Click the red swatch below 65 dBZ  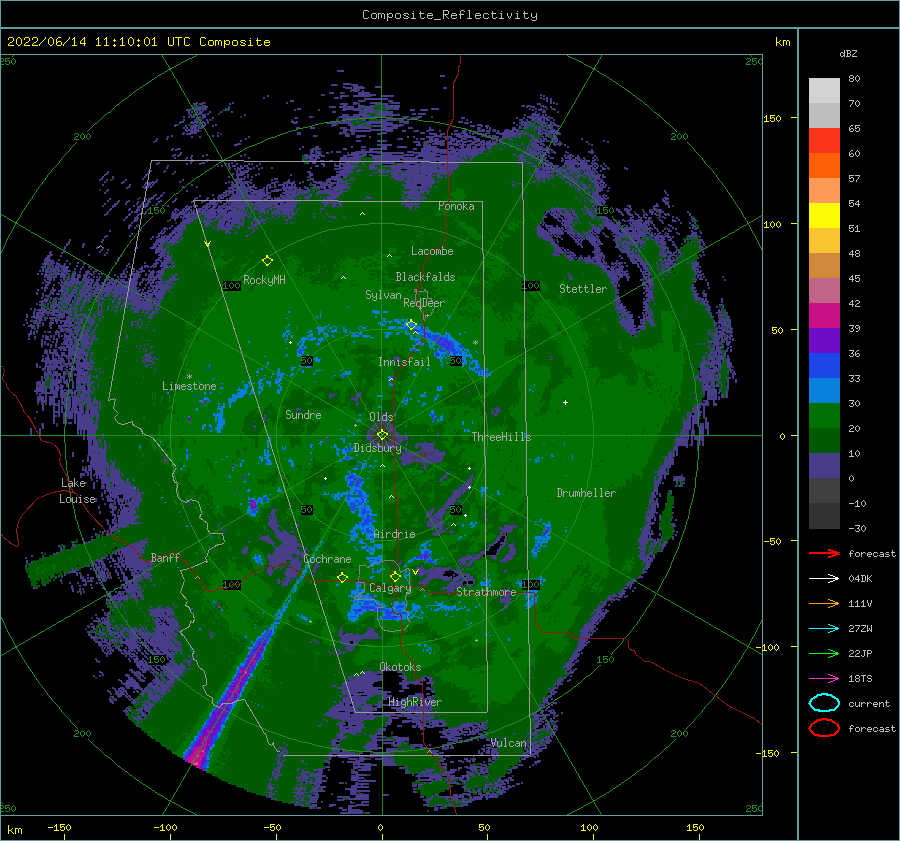(824, 141)
